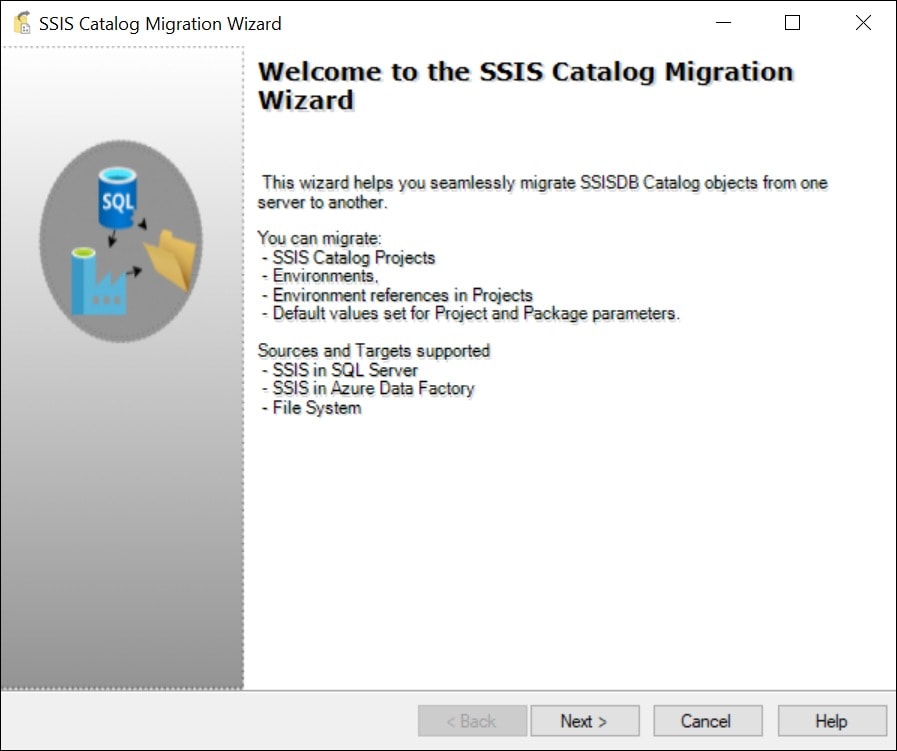897x751 pixels.
Task: Cancel the migration wizard
Action: [706, 721]
